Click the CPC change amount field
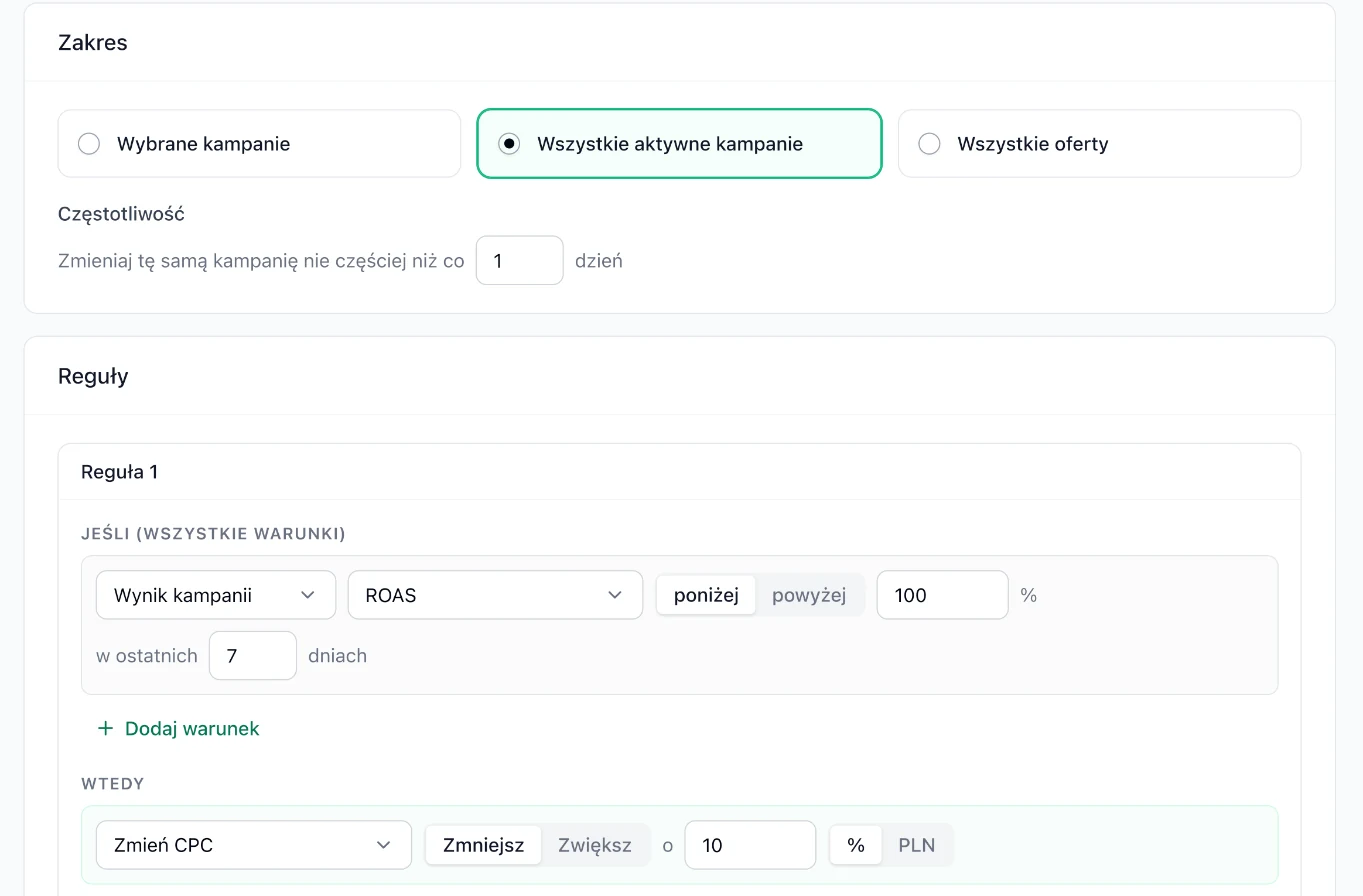 (750, 845)
